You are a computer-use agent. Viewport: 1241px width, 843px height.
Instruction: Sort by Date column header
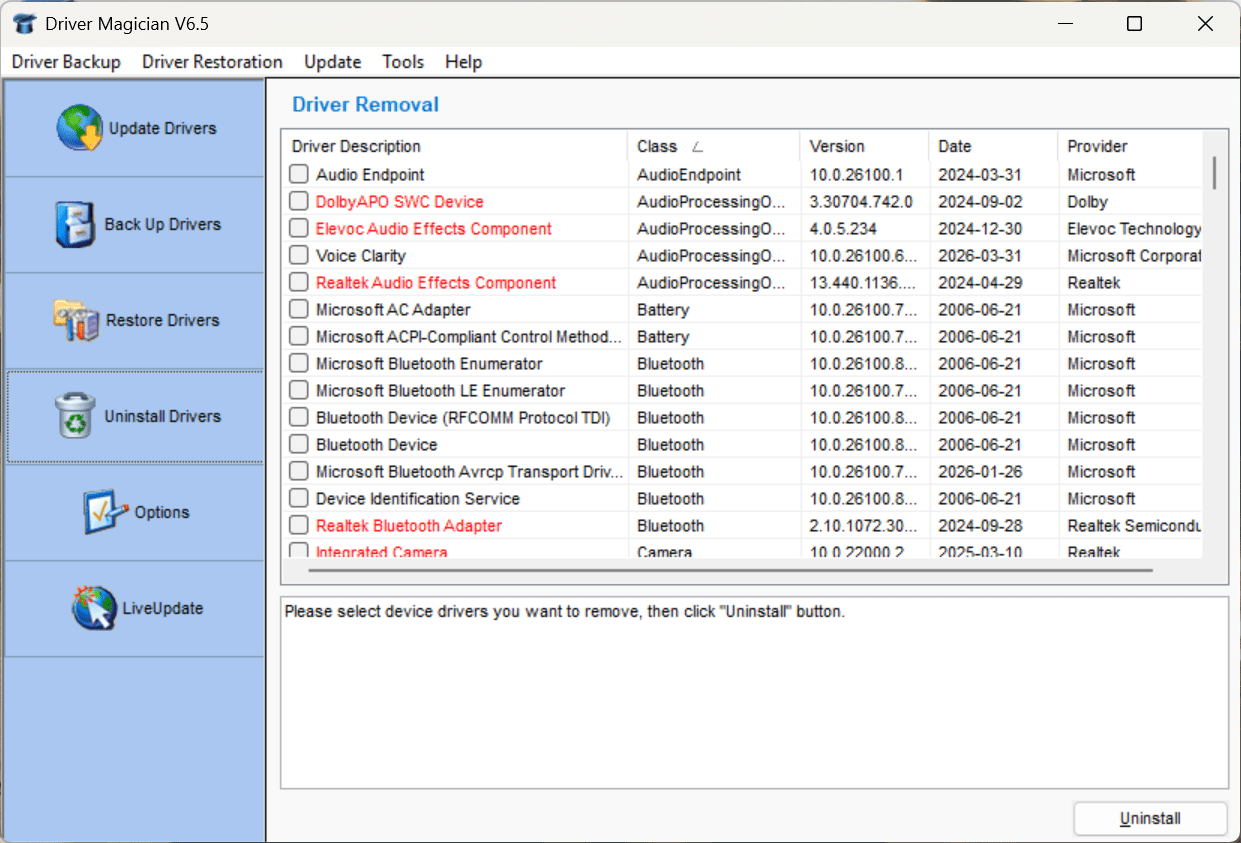993,146
